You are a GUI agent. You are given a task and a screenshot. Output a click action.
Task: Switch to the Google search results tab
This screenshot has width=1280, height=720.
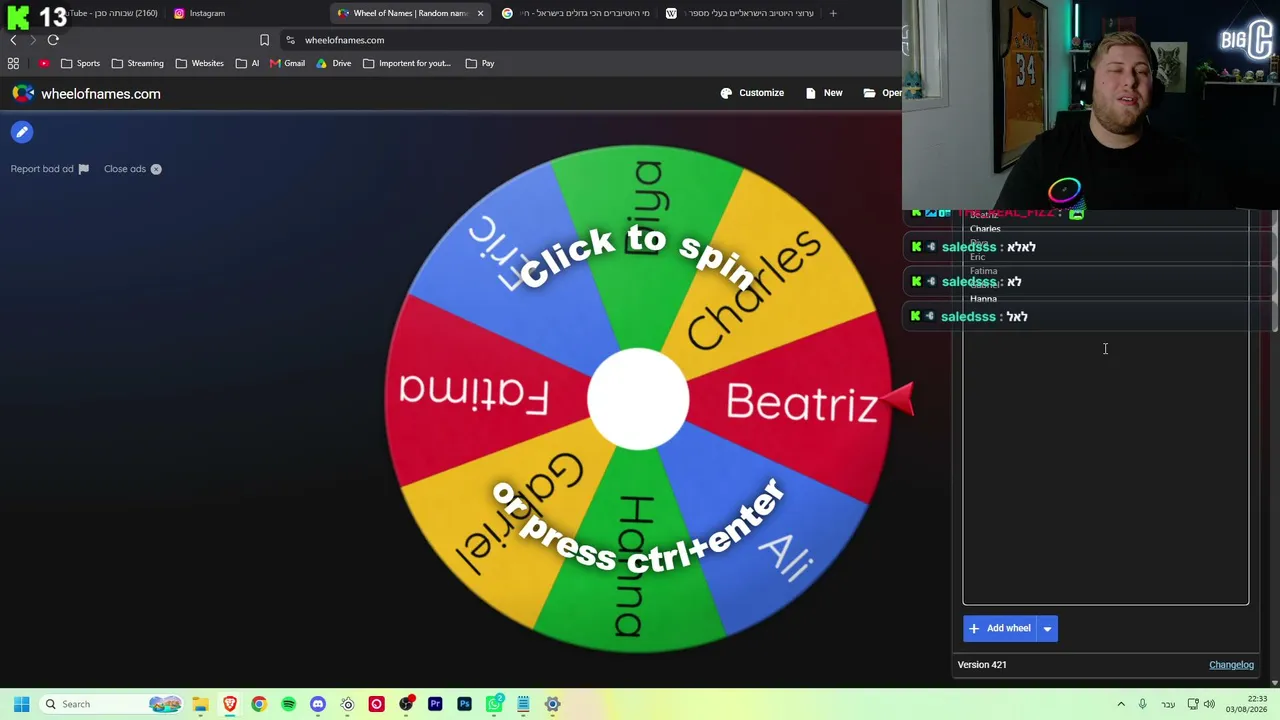576,13
